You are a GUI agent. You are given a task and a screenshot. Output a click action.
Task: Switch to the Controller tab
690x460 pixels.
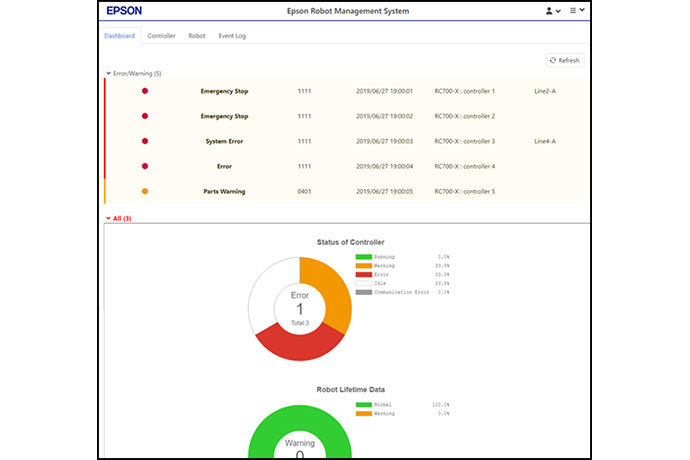(161, 36)
